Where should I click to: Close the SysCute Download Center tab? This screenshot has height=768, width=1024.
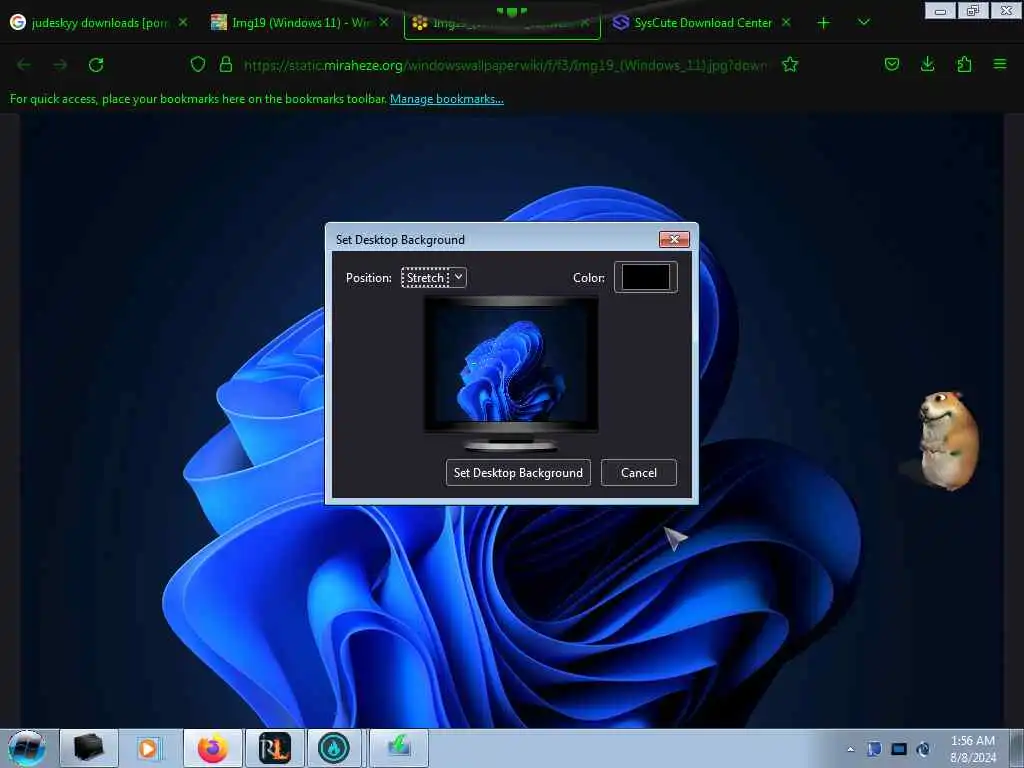click(x=786, y=23)
